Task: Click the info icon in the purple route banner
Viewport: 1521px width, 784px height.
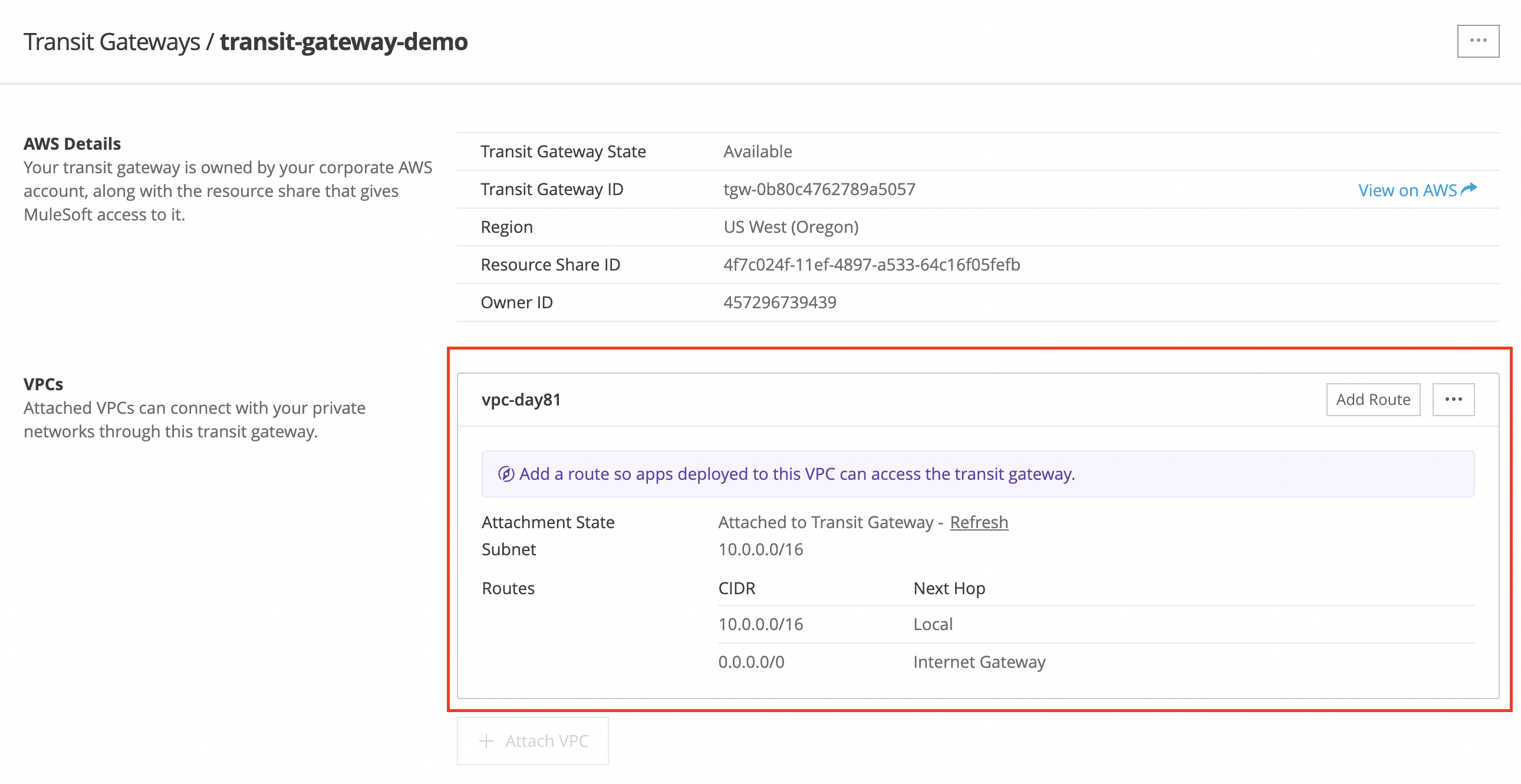Action: pyautogui.click(x=505, y=474)
